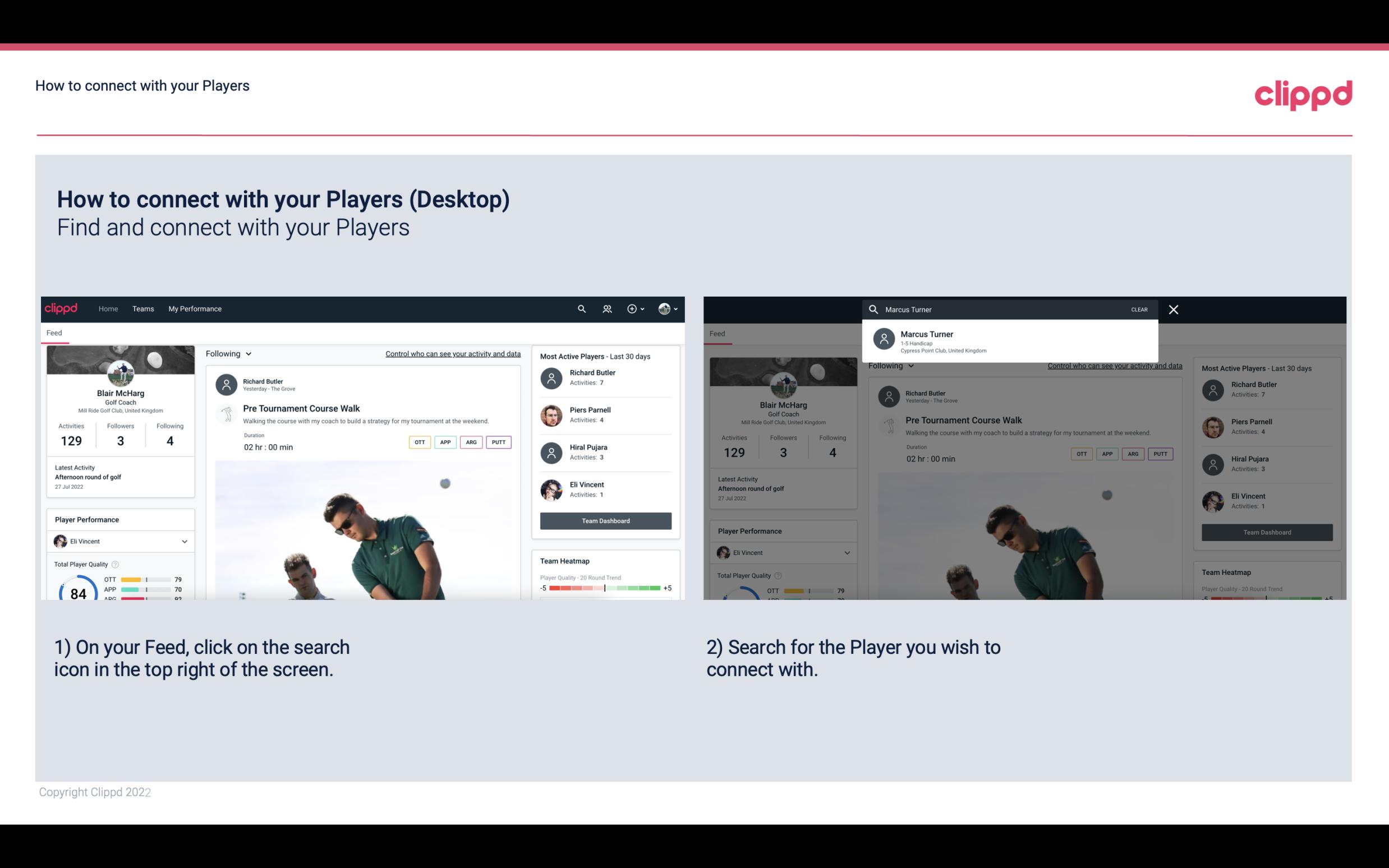Click the My Performance tab in navbar
Viewport: 1389px width, 868px height.
[x=195, y=308]
